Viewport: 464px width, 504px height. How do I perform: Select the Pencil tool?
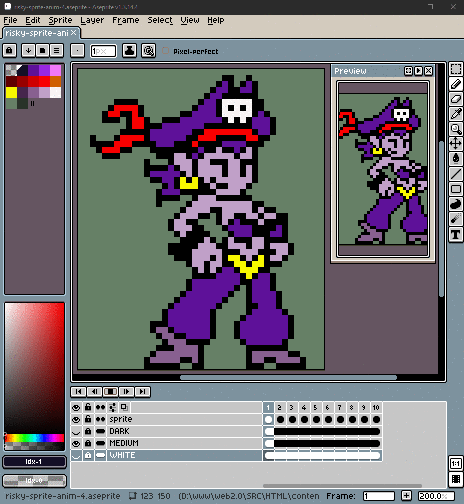pos(456,84)
